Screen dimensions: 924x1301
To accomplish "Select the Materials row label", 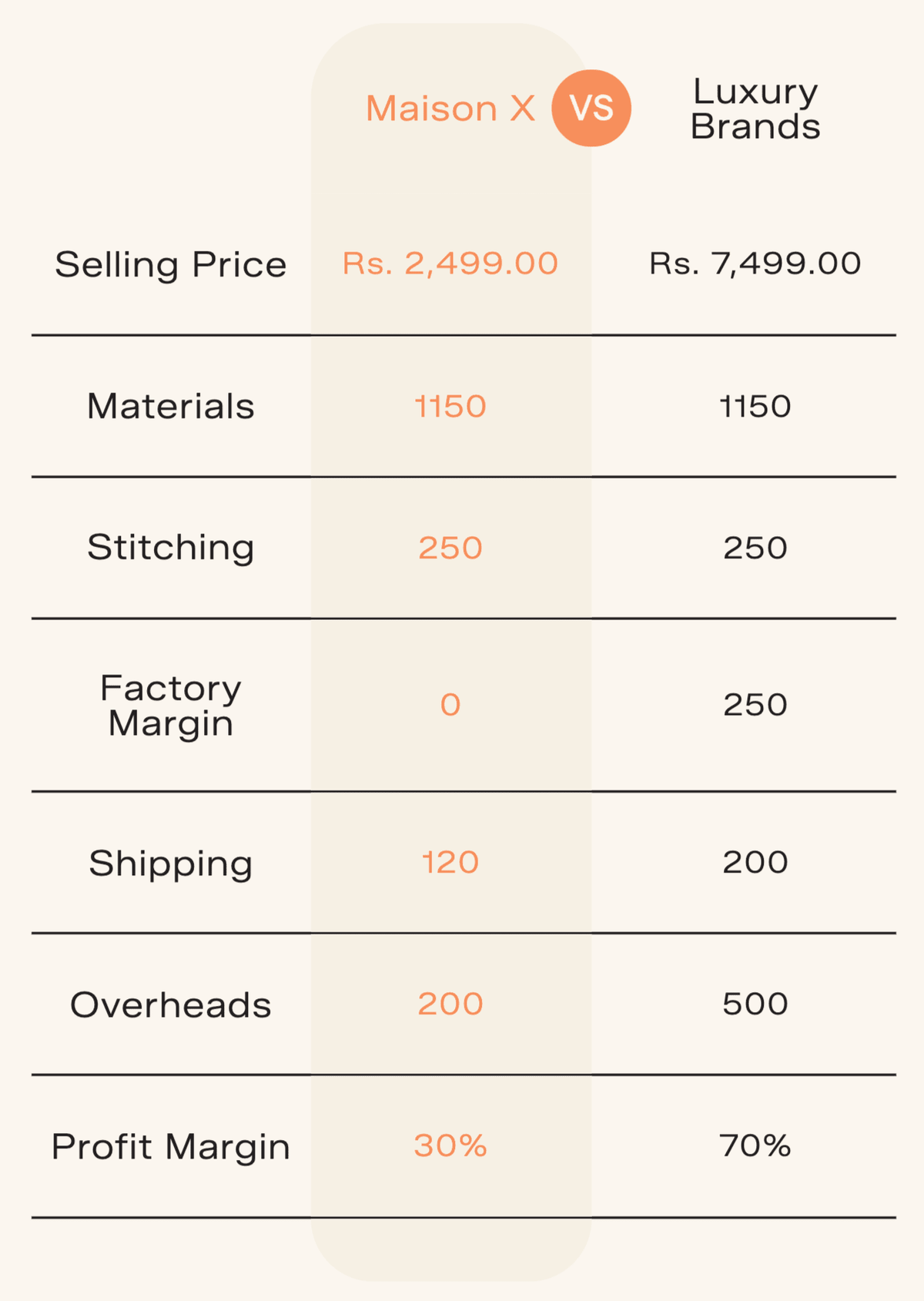I will coord(171,407).
